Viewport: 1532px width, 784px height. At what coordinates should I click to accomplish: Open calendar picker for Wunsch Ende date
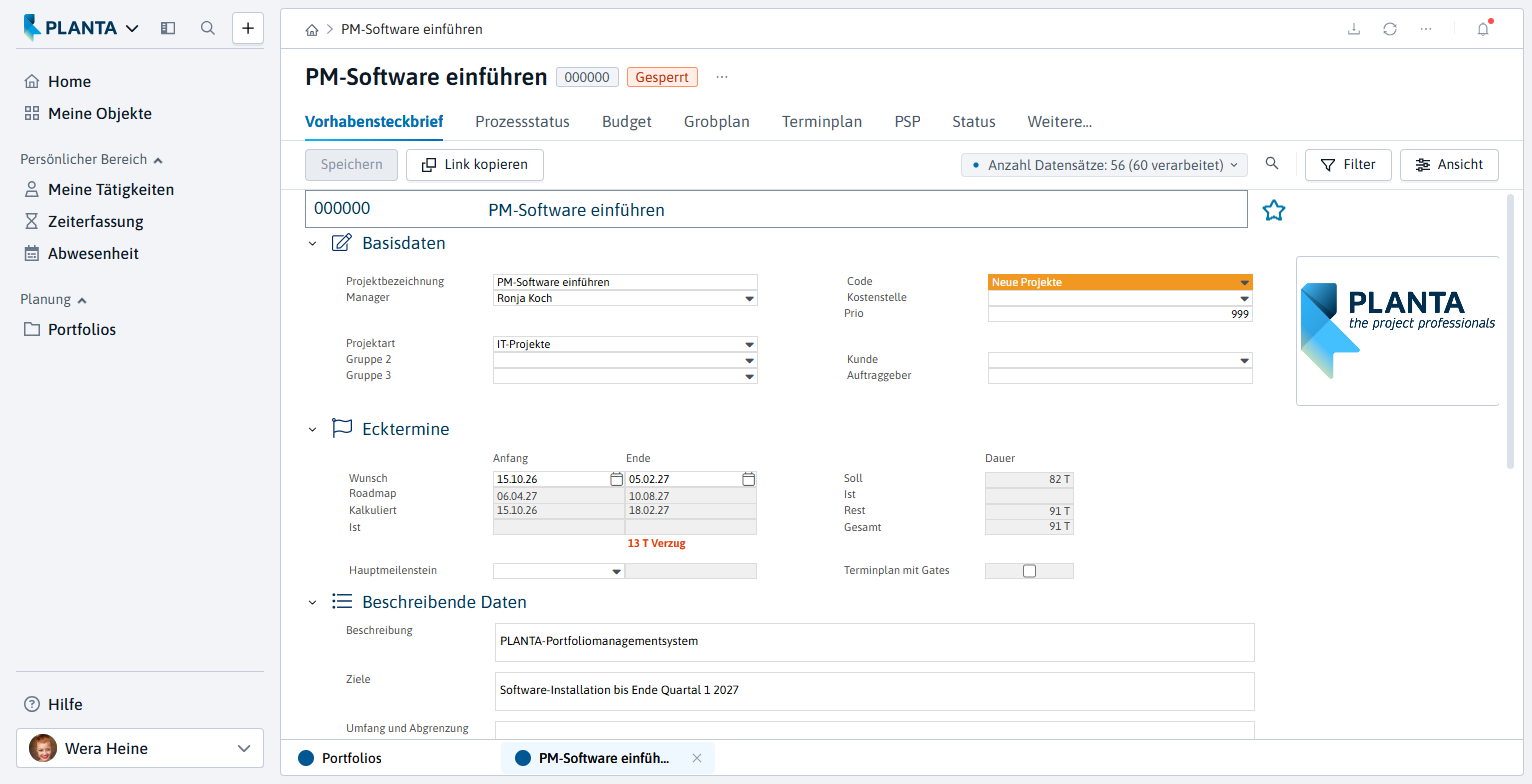tap(748, 479)
